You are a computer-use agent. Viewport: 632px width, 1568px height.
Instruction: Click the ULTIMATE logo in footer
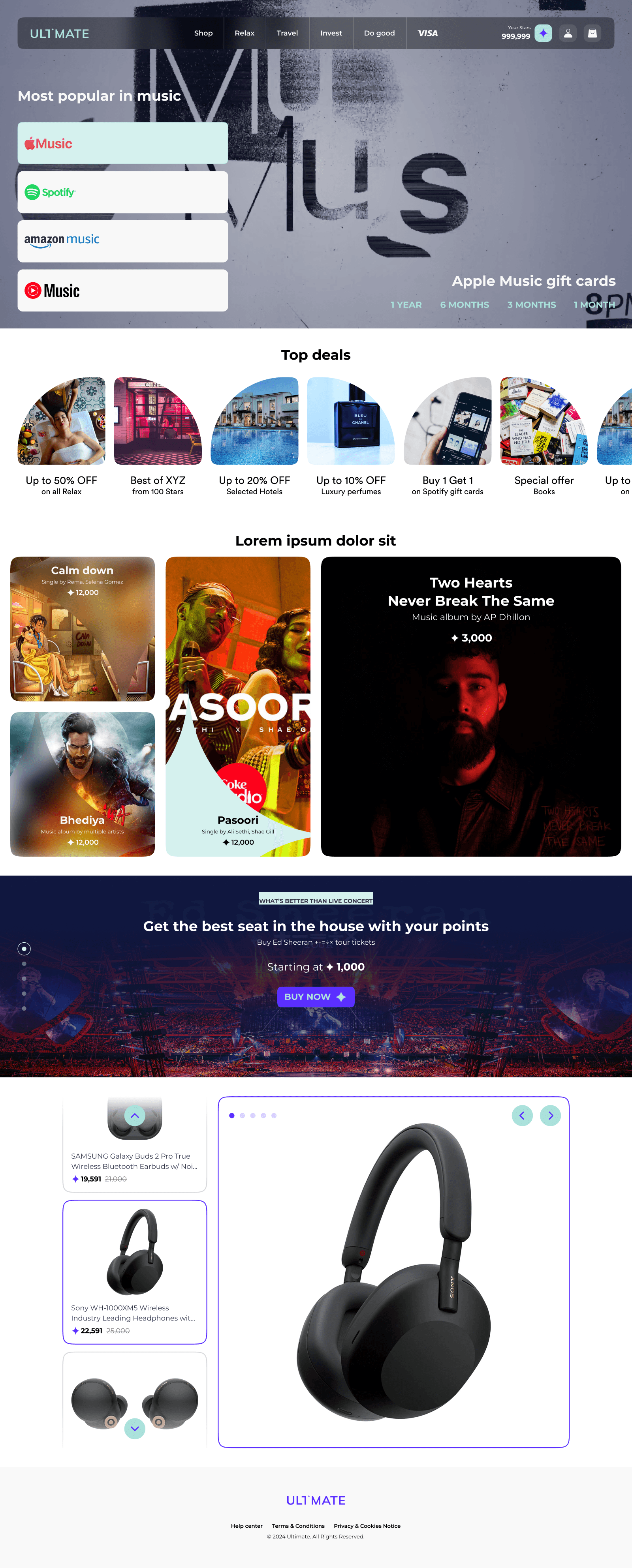point(316,1500)
